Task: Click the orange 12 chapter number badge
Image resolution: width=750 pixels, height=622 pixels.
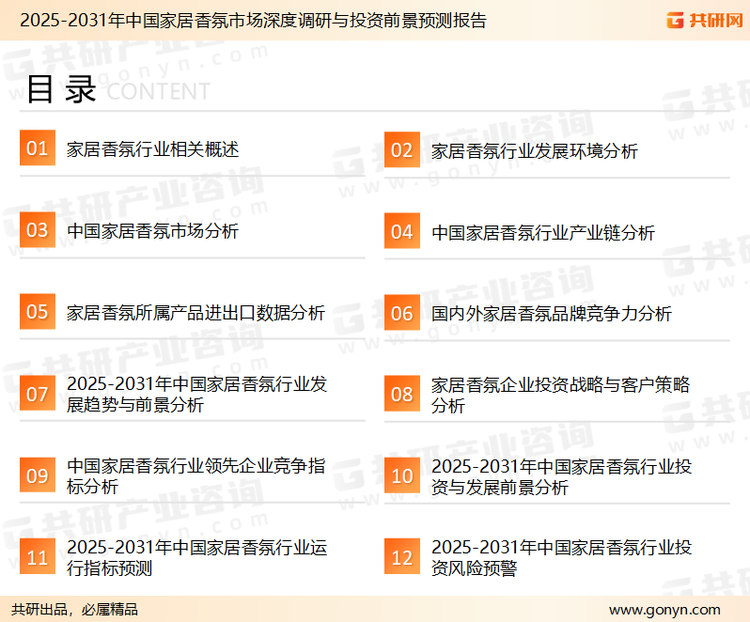Action: tap(402, 556)
